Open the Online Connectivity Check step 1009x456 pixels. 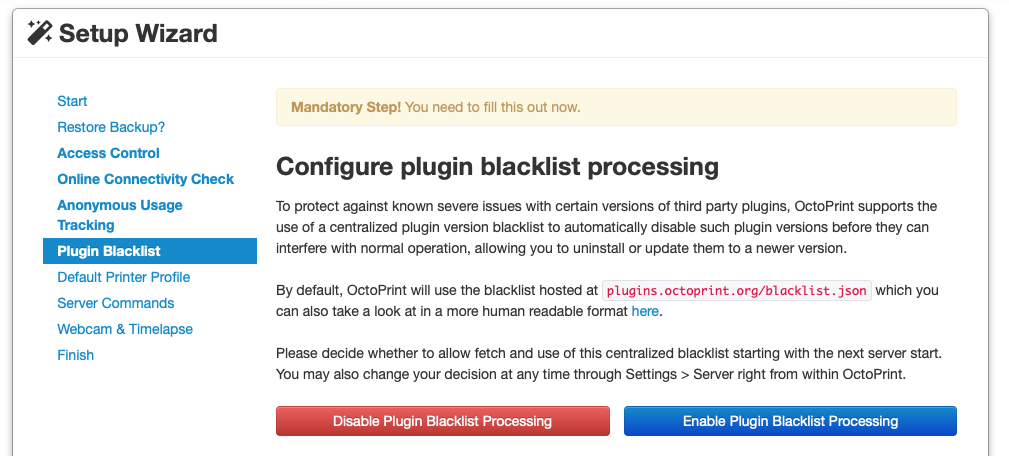pyautogui.click(x=145, y=179)
